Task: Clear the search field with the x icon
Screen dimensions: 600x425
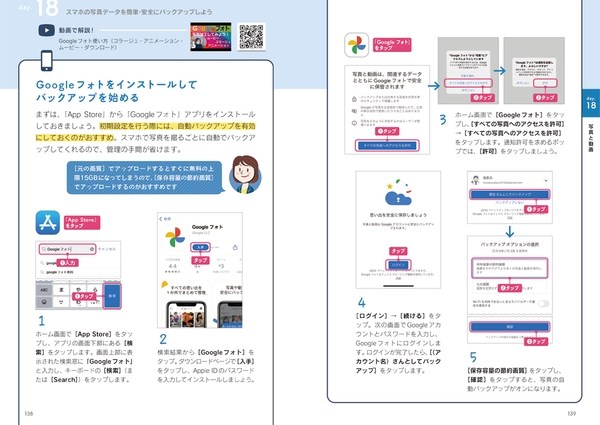Action: click(x=92, y=249)
